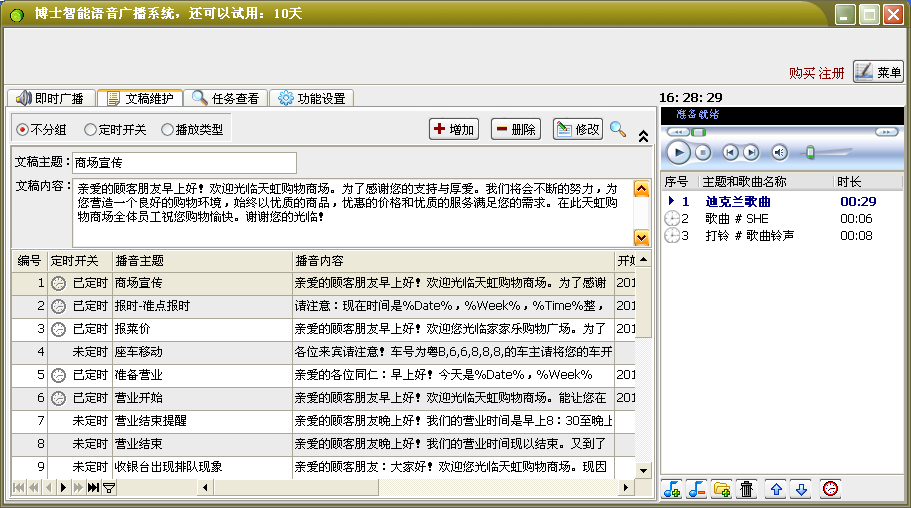This screenshot has width=911, height=508.
Task: Open the 任务查看 tab
Action: (225, 98)
